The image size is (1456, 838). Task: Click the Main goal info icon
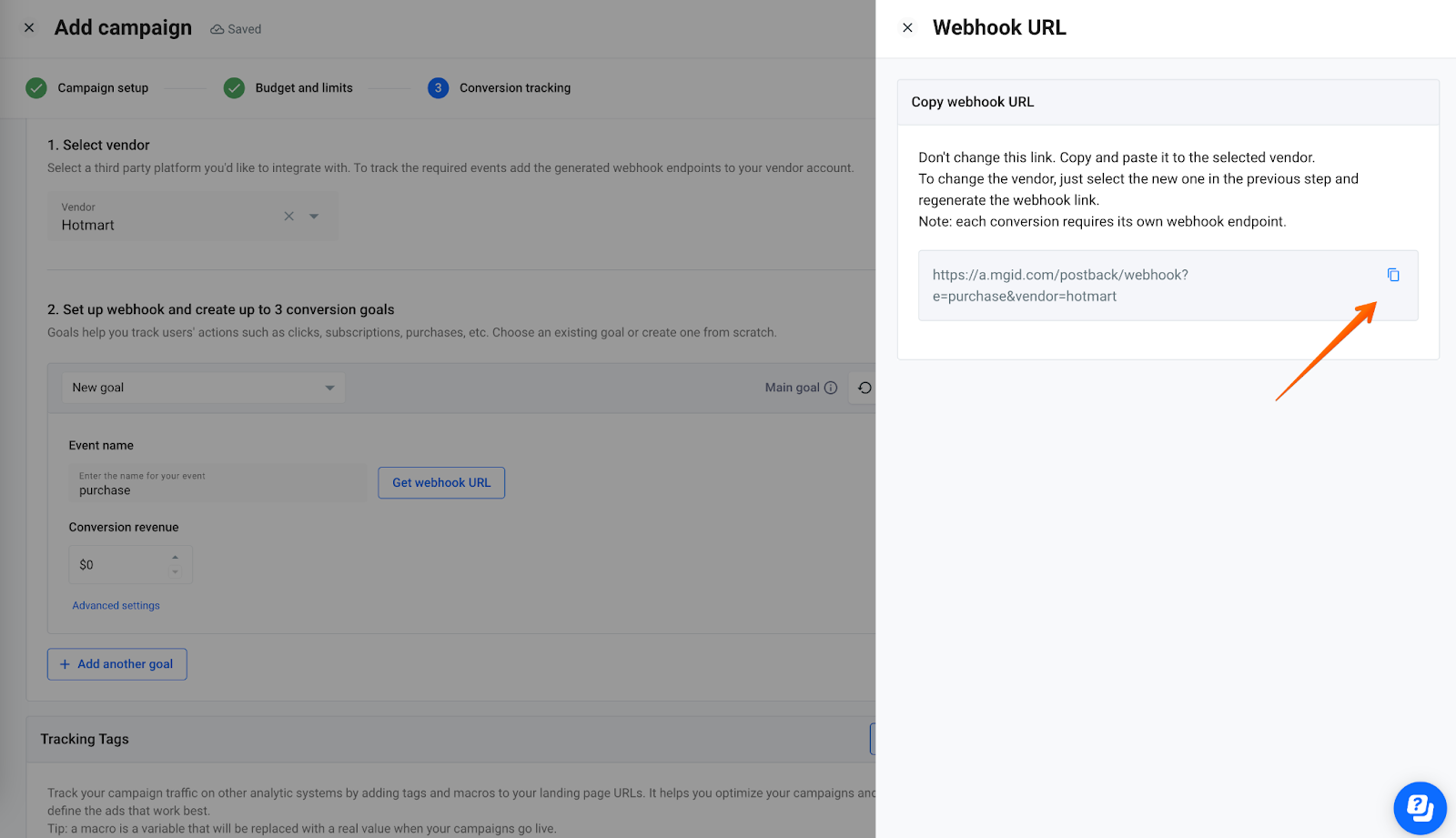[x=831, y=387]
